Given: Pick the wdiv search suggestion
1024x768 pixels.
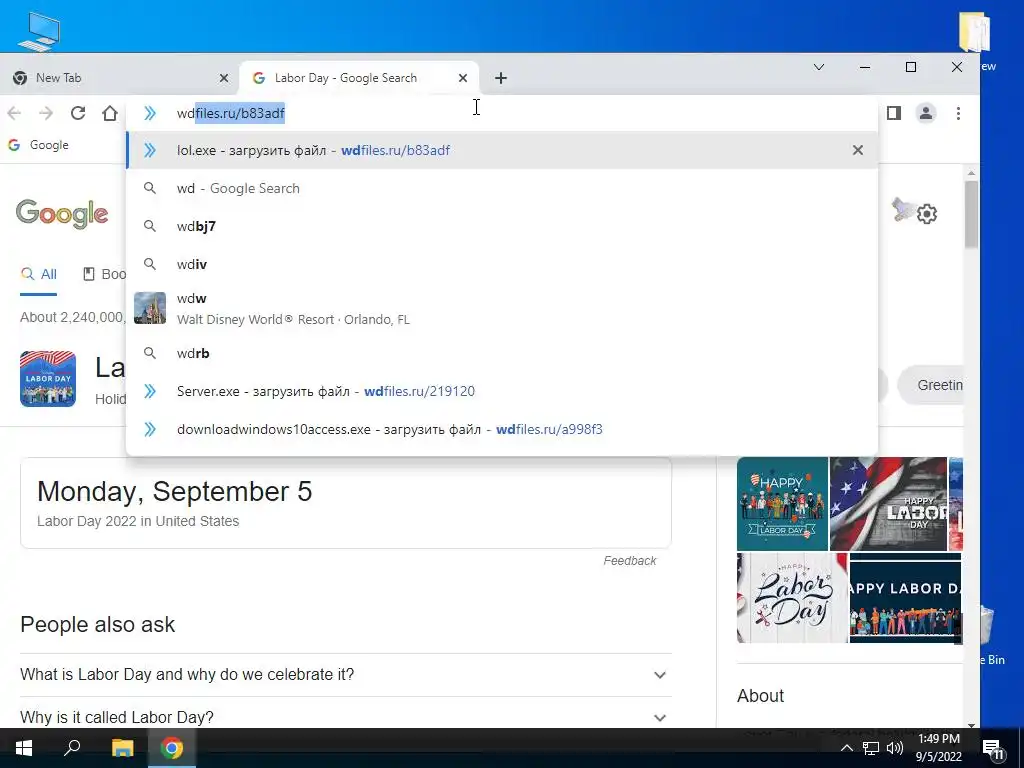Looking at the screenshot, I should pos(502,264).
